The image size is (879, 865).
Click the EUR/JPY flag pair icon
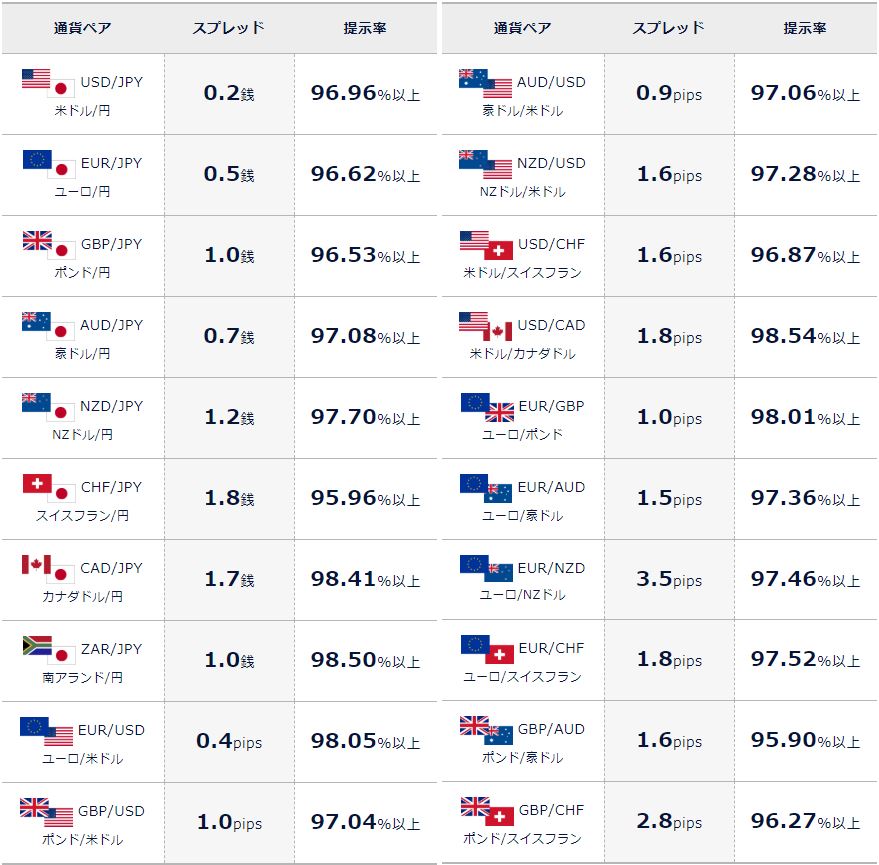pos(49,164)
